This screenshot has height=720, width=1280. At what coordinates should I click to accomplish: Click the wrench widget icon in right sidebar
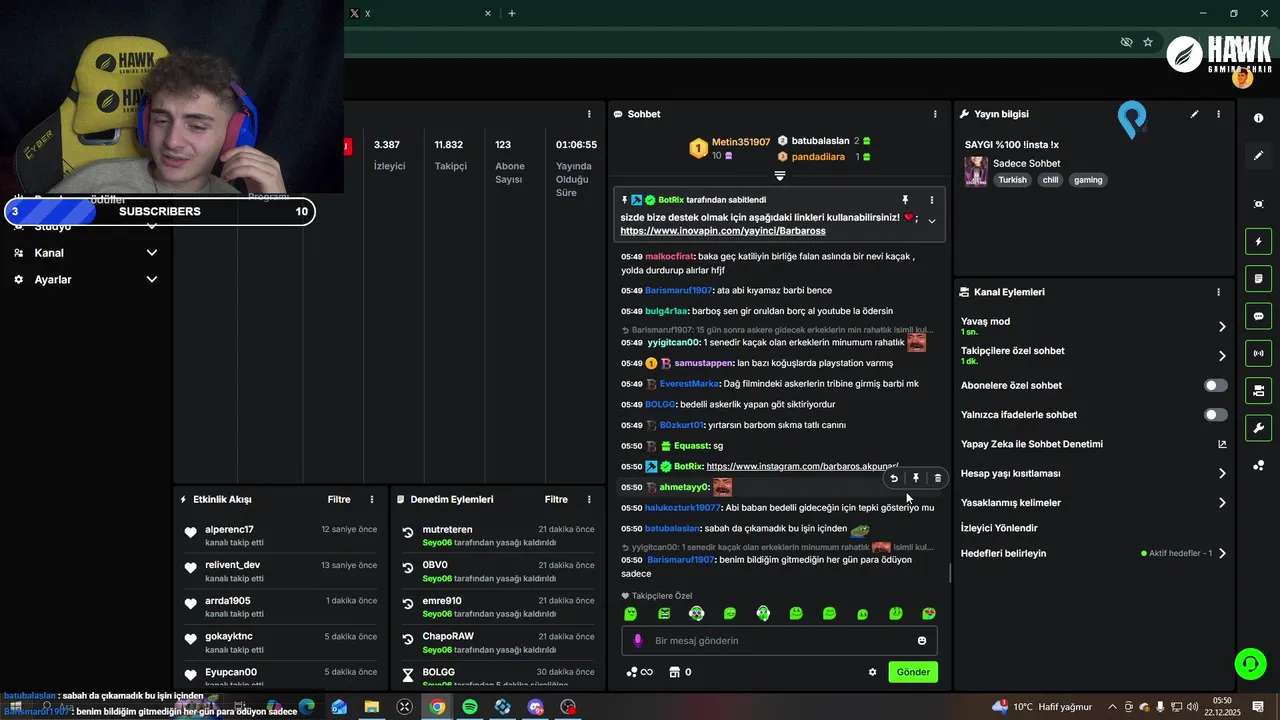click(x=1258, y=428)
